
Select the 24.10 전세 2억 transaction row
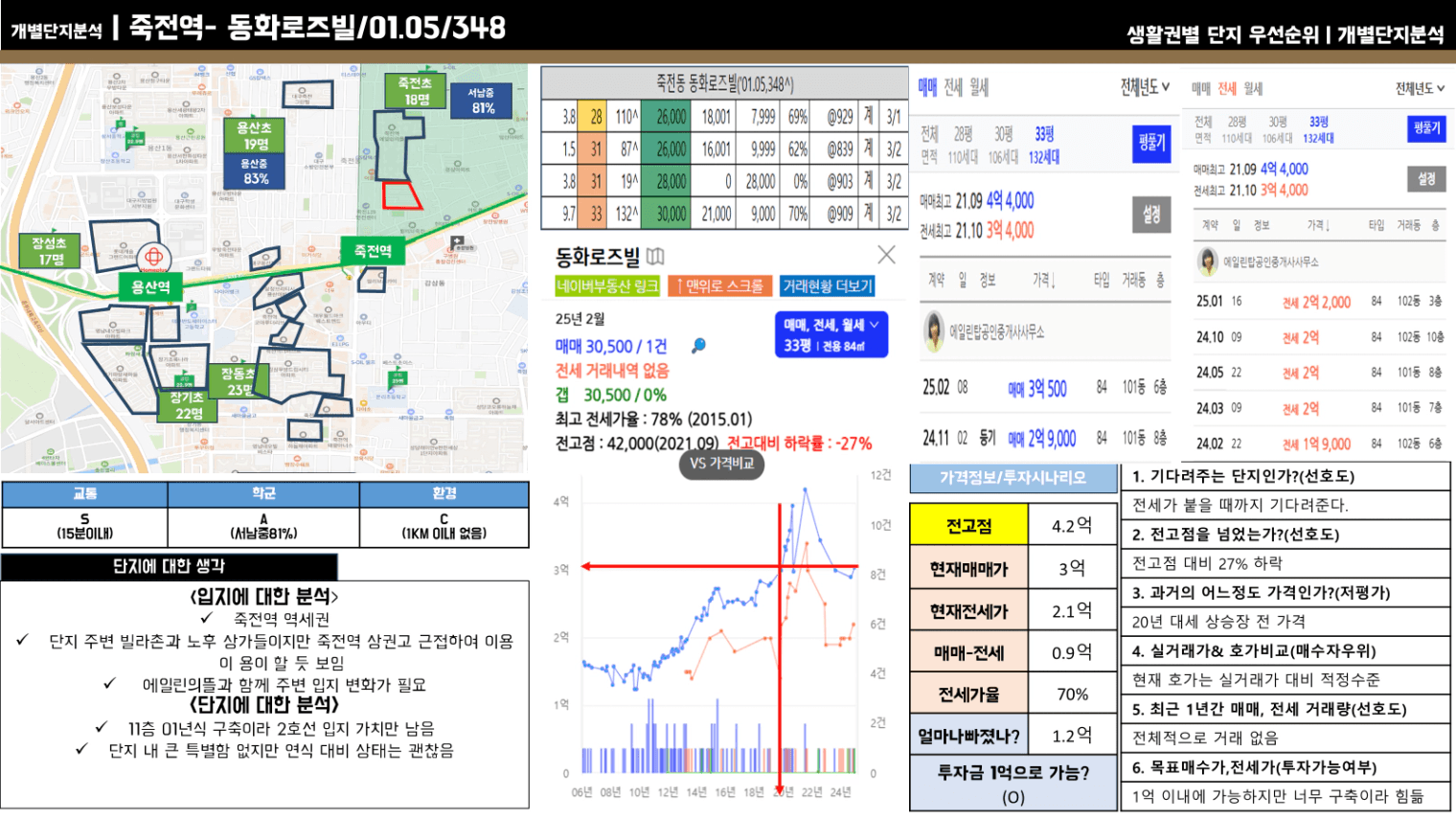(1320, 337)
